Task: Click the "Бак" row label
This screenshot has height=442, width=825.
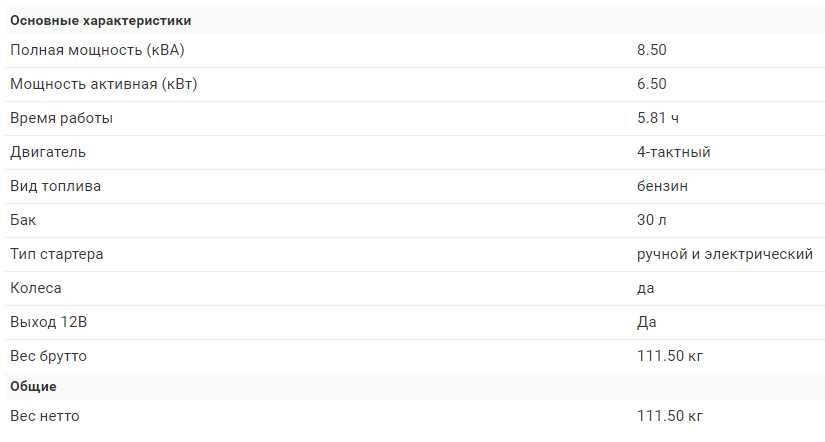Action: pos(23,220)
